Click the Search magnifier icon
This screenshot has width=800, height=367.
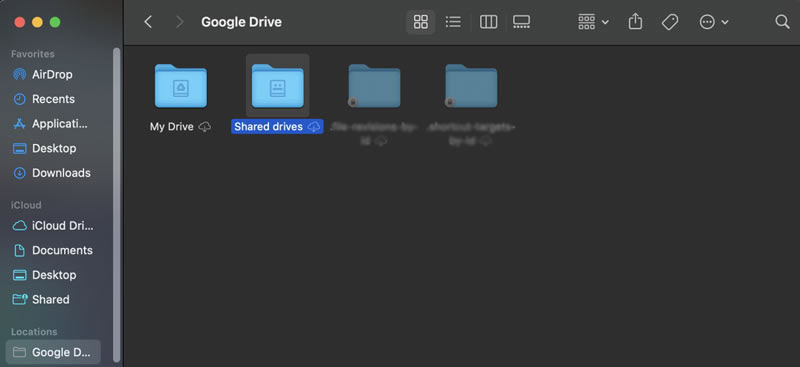782,22
